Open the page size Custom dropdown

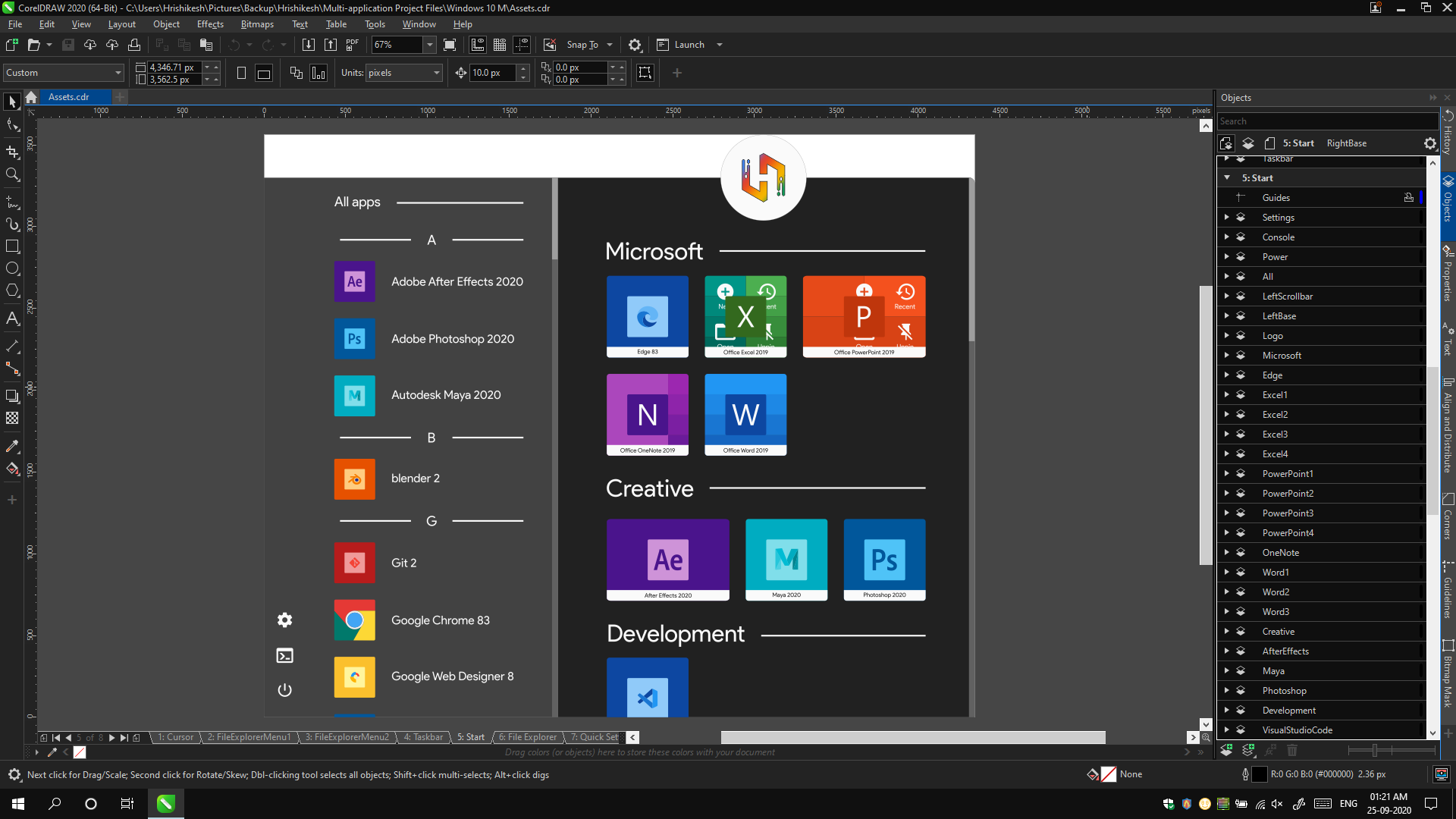click(x=118, y=73)
